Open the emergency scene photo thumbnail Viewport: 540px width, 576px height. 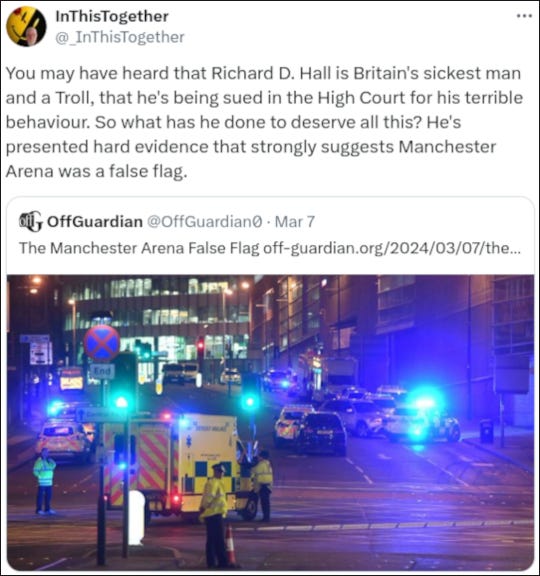(270, 422)
